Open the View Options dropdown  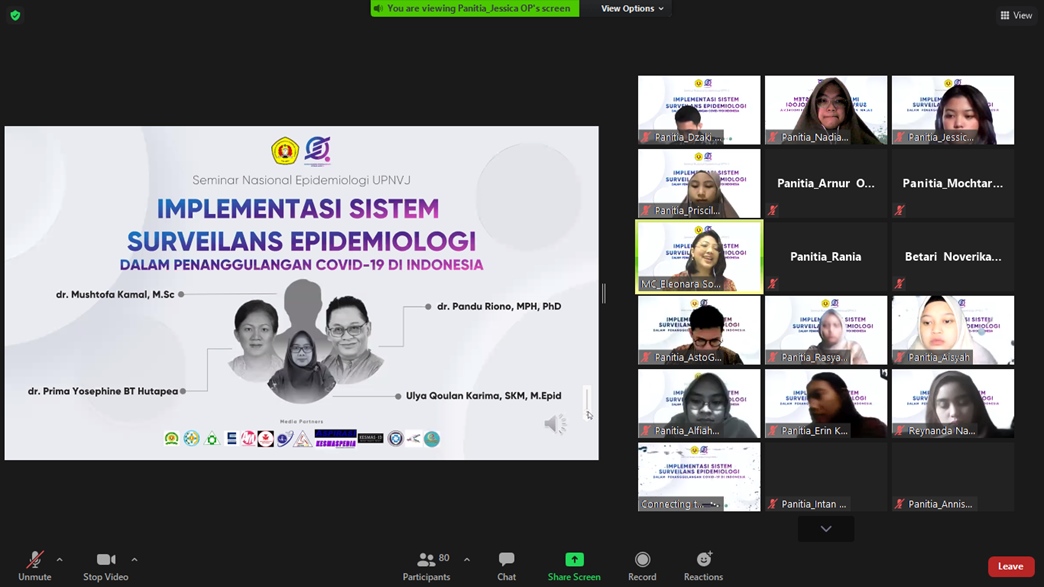[632, 9]
